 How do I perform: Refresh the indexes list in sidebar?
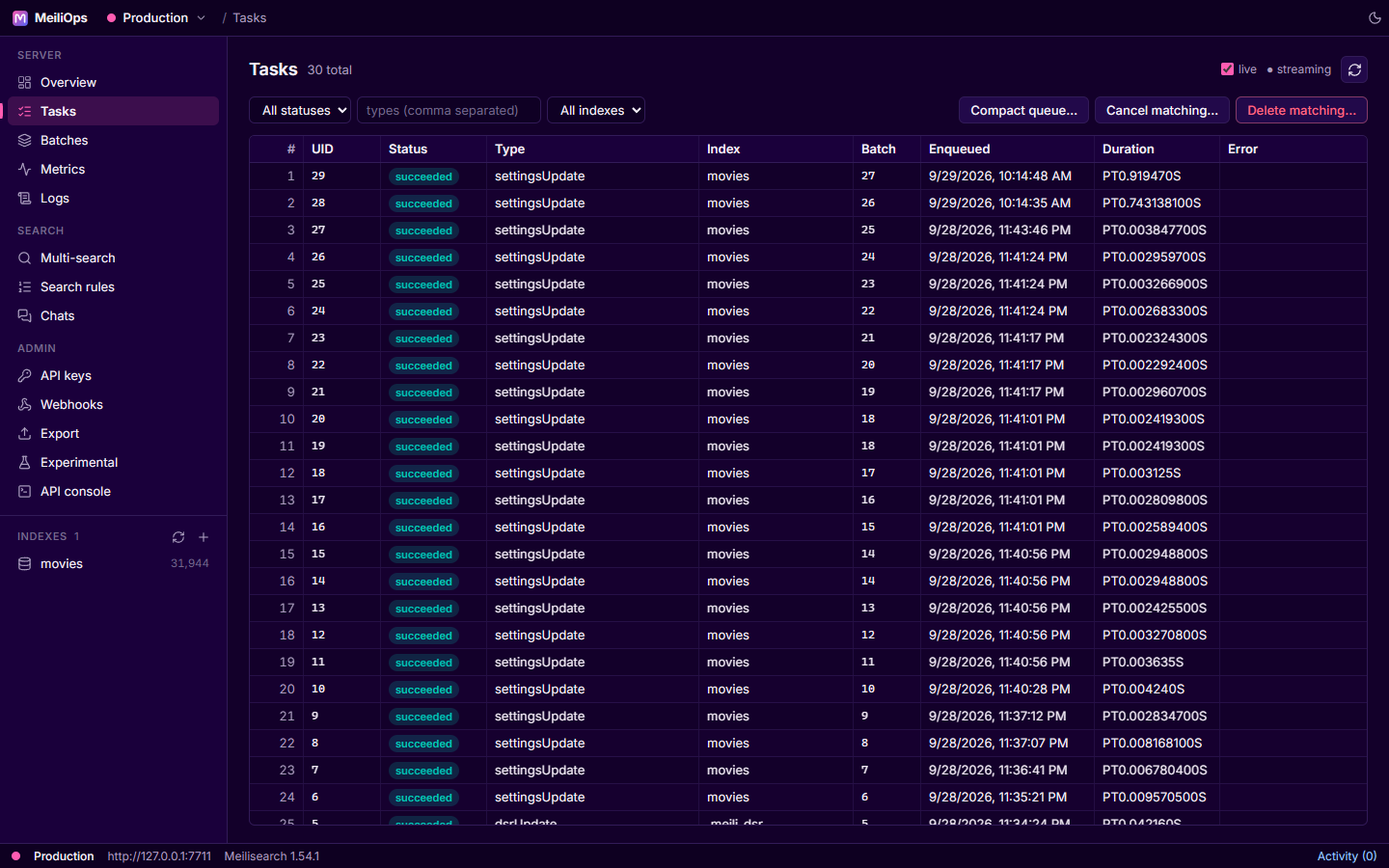[x=178, y=537]
